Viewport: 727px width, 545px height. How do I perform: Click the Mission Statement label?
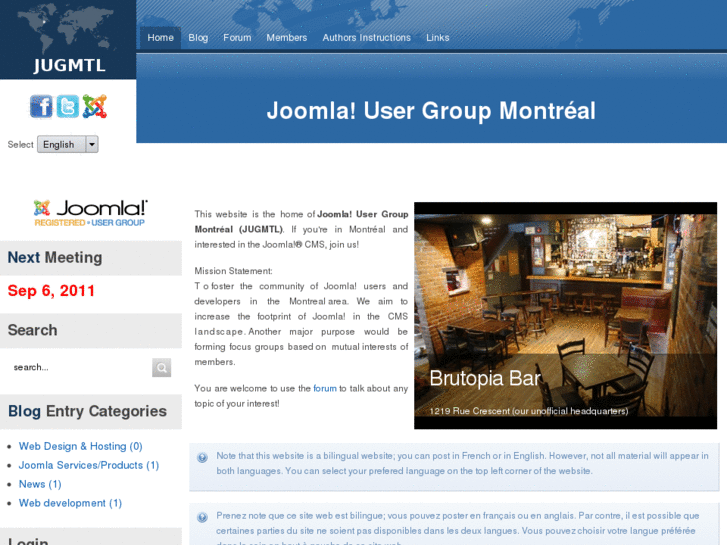233,271
